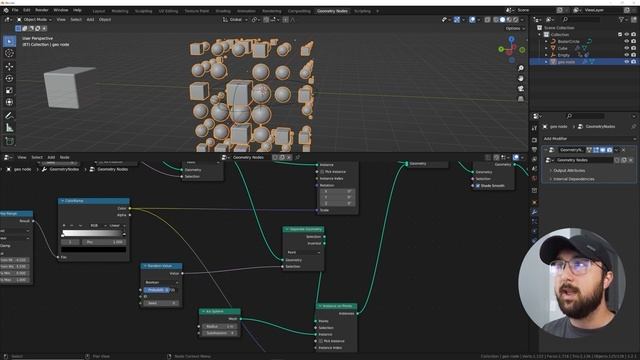Screen dimensions: 640x360
Task: Toggle Pick Instance checkbox in Instance on Points node
Action: [321, 341]
